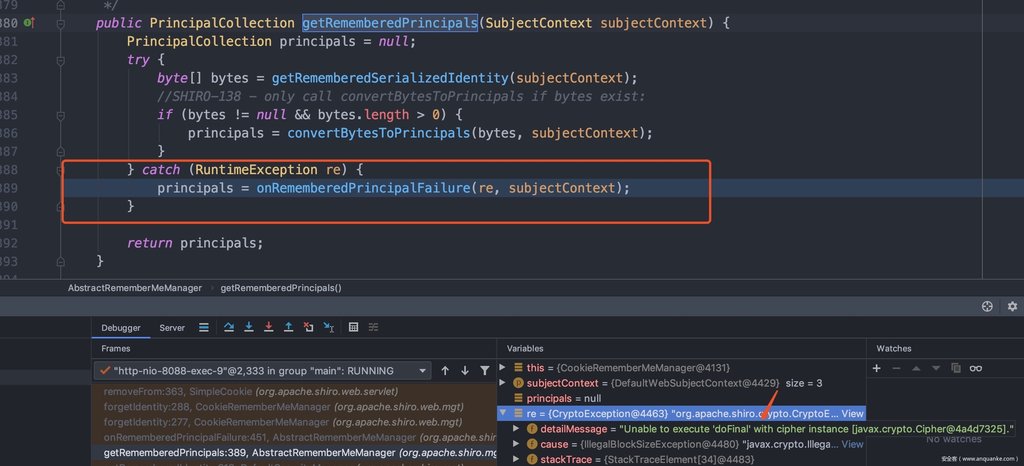
Task: Click View link on the cause variable
Action: tap(852, 444)
